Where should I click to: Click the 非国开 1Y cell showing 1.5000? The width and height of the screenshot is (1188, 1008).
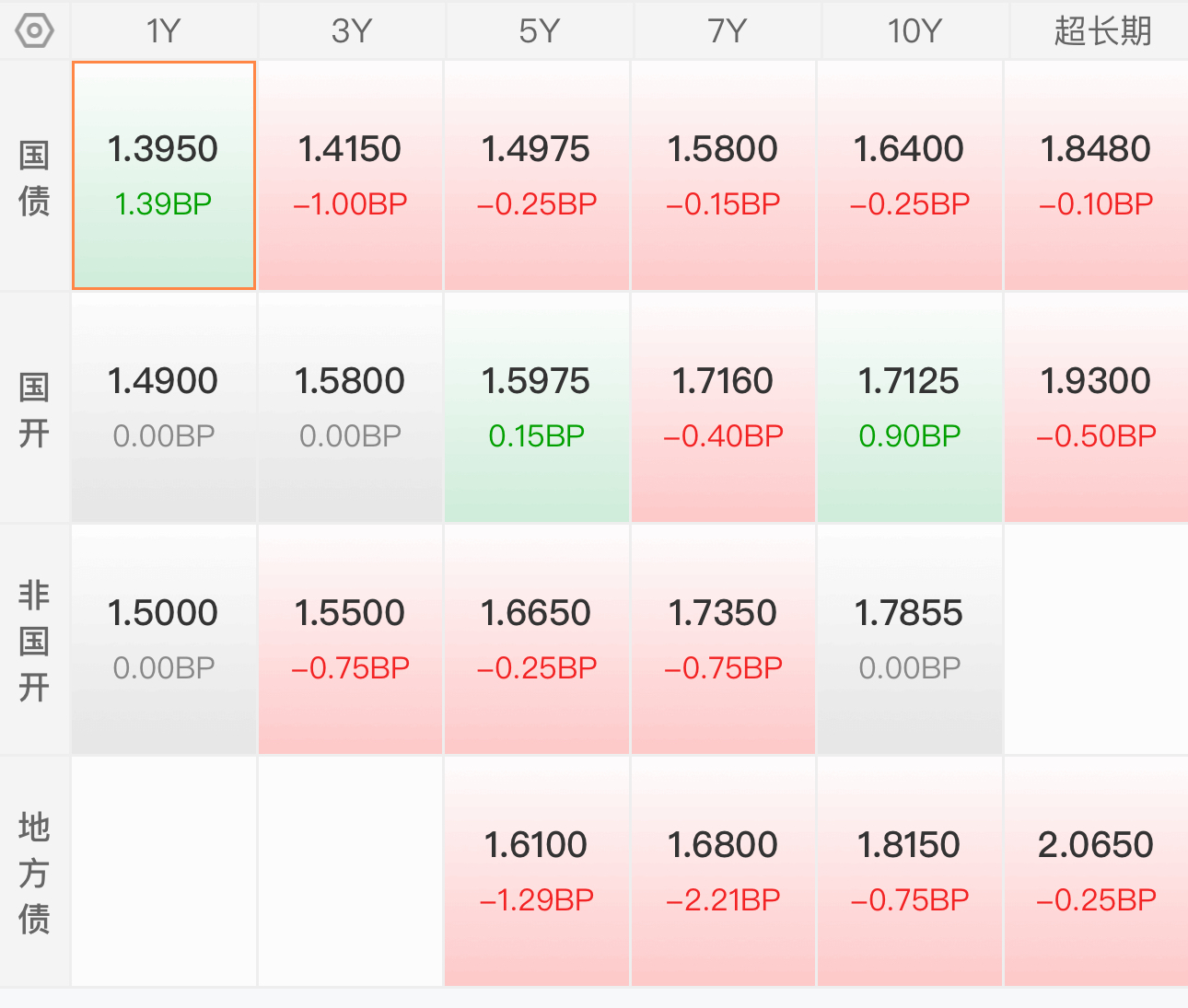tap(164, 640)
